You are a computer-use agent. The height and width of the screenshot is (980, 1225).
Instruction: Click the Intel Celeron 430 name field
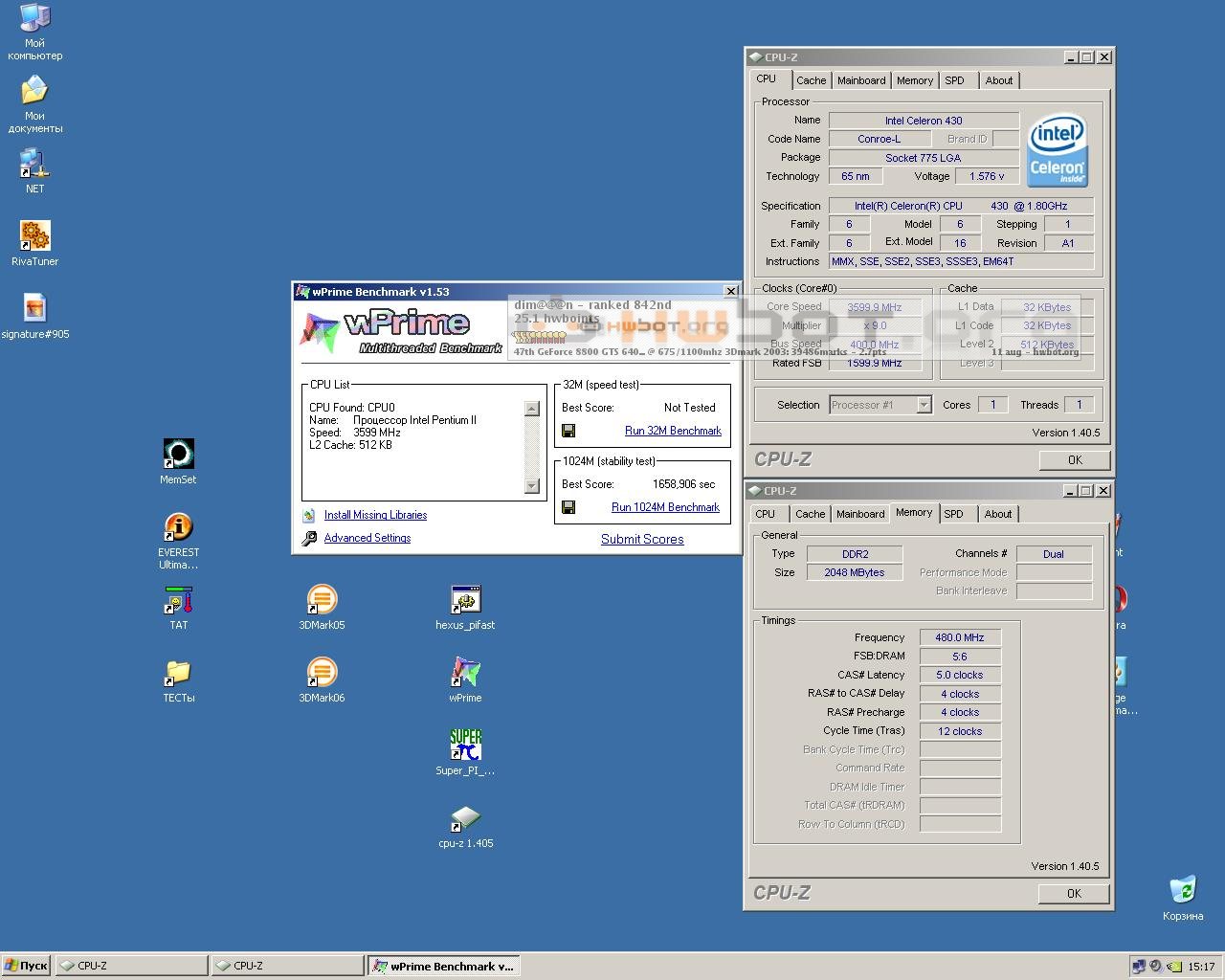coord(924,121)
